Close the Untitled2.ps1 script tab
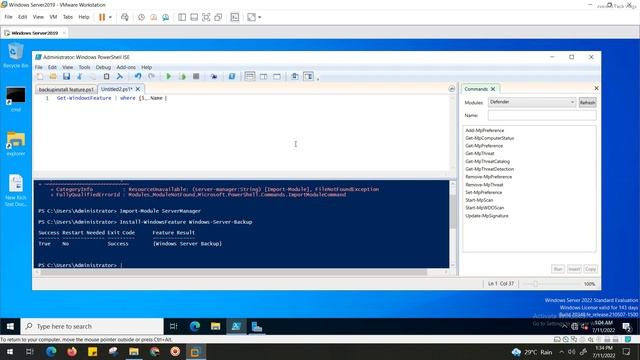640x360 pixels. click(x=138, y=89)
